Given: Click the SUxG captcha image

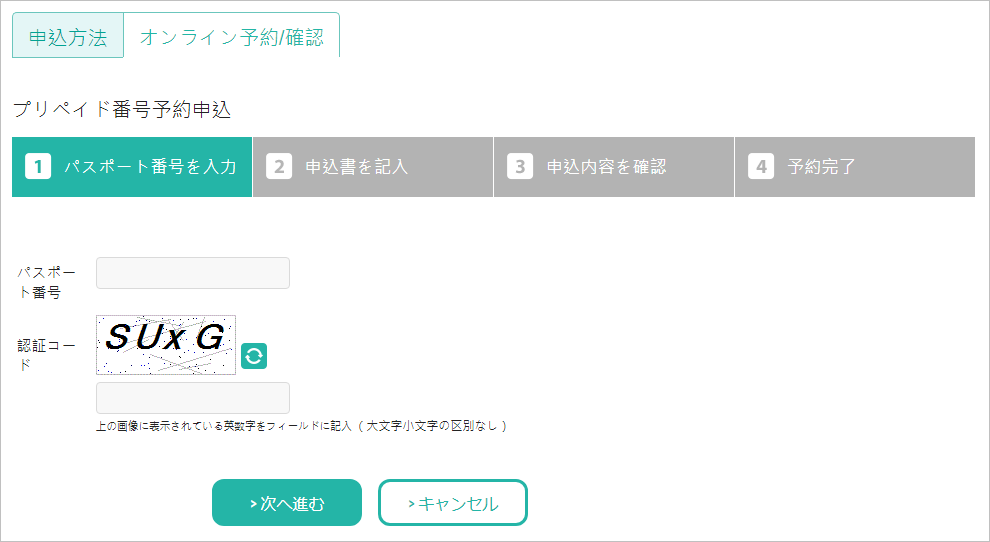Looking at the screenshot, I should tap(166, 345).
